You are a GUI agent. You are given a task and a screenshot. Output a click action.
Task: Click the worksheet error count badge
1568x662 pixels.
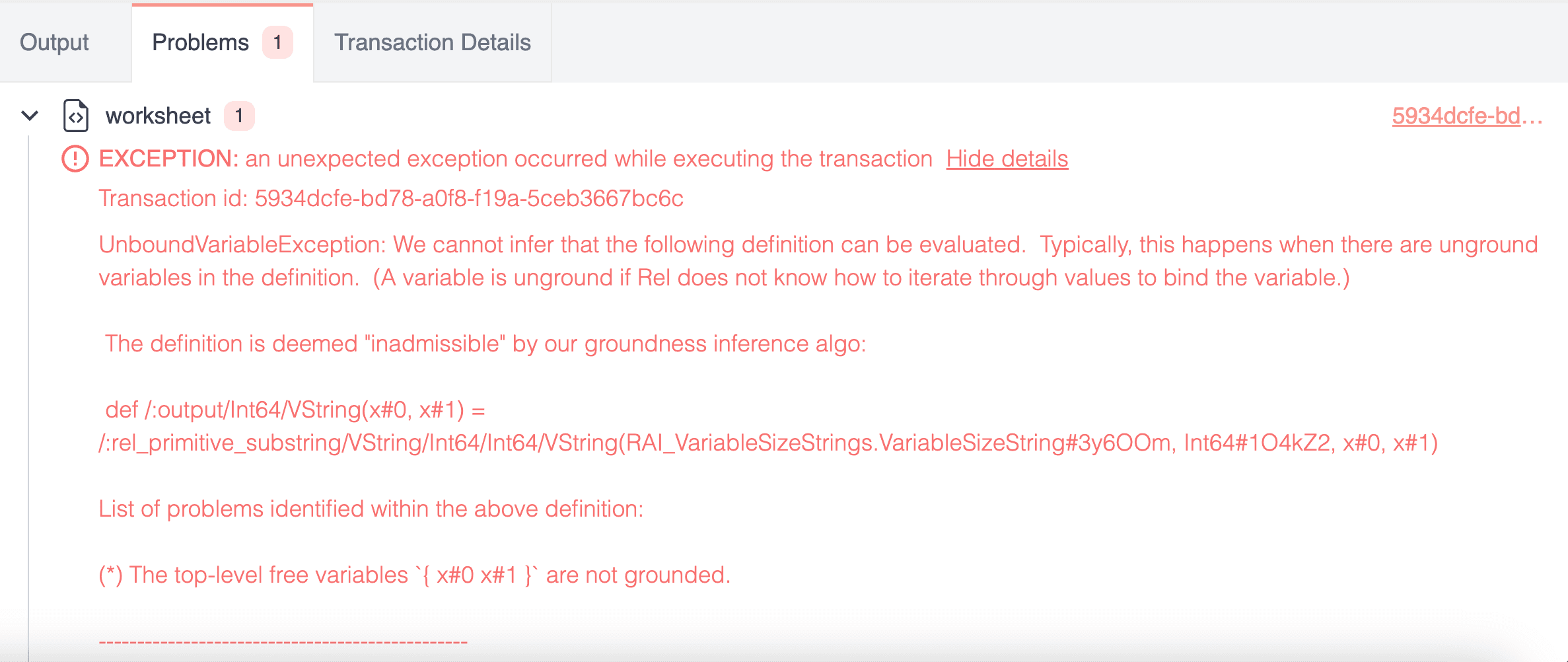point(239,116)
